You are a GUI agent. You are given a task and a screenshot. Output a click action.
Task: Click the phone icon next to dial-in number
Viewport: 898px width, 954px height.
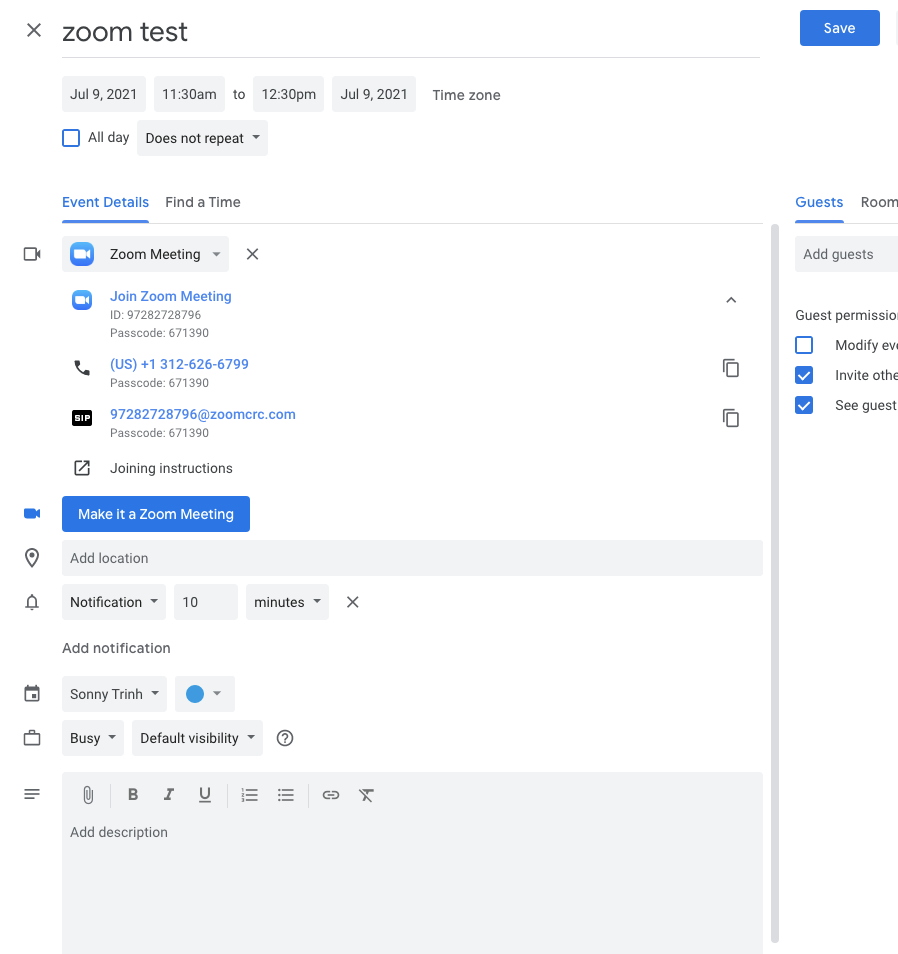82,368
